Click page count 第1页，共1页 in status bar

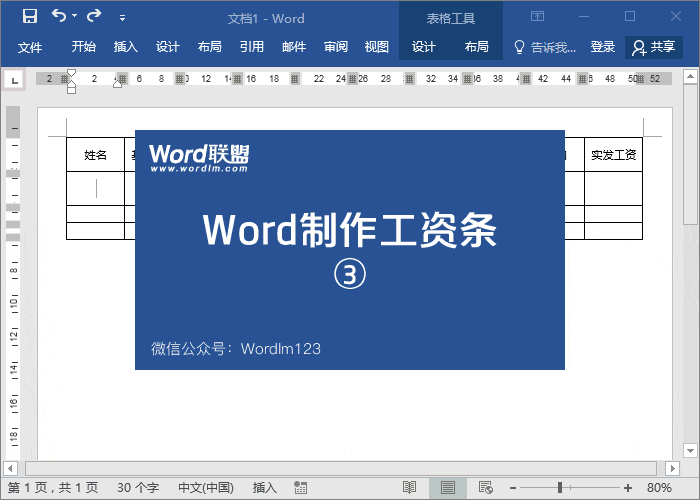point(53,488)
